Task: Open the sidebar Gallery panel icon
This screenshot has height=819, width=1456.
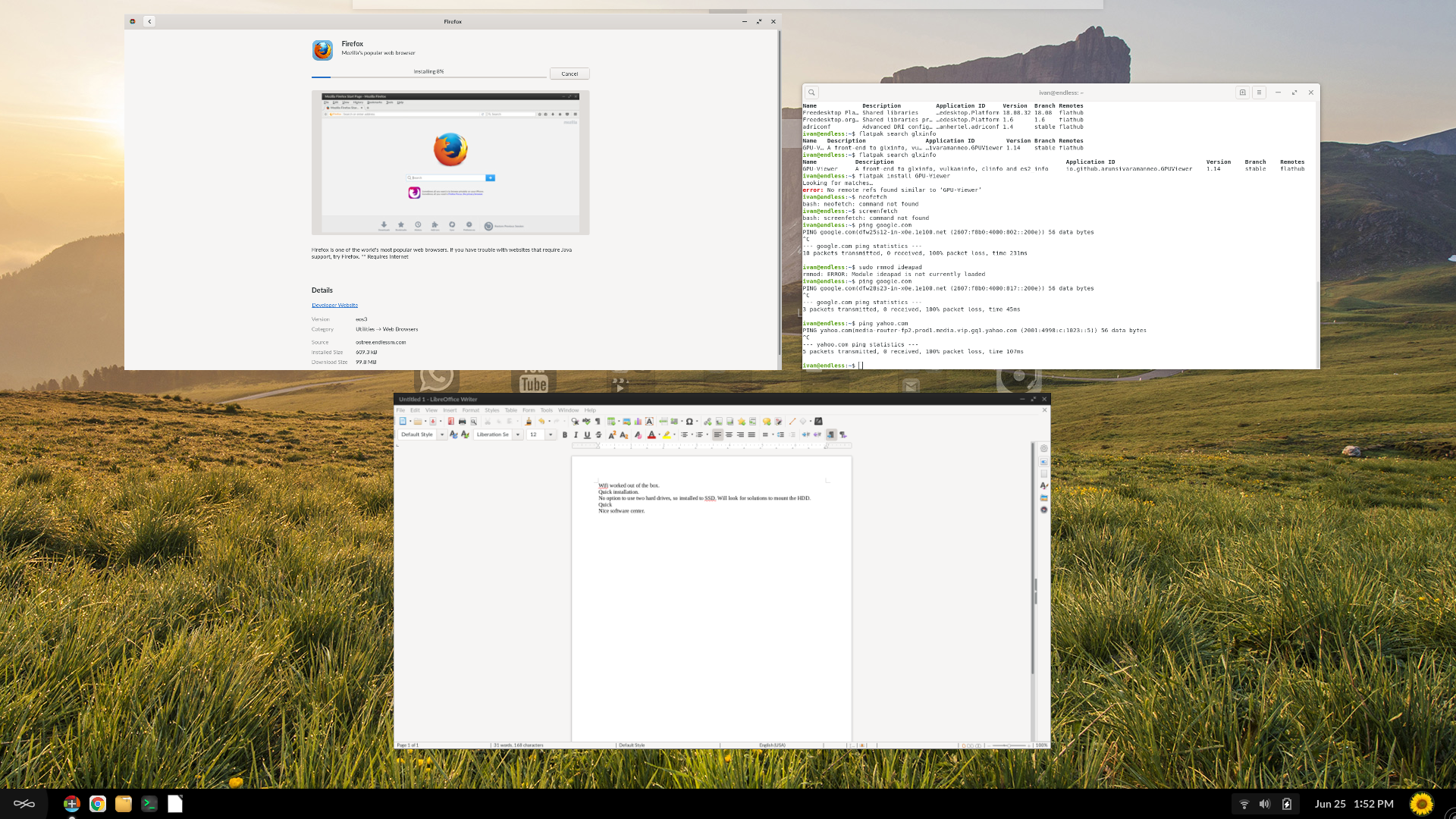Action: pos(1043,497)
